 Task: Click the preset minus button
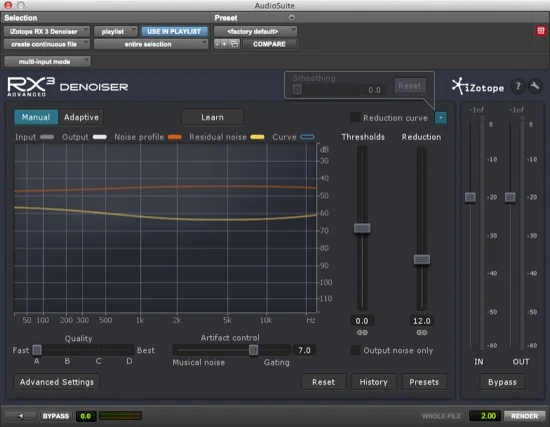coord(217,44)
